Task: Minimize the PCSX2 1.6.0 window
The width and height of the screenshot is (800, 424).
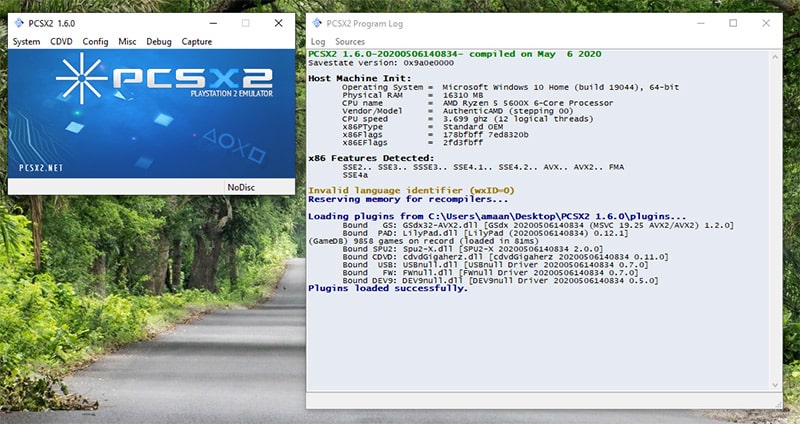Action: click(213, 23)
